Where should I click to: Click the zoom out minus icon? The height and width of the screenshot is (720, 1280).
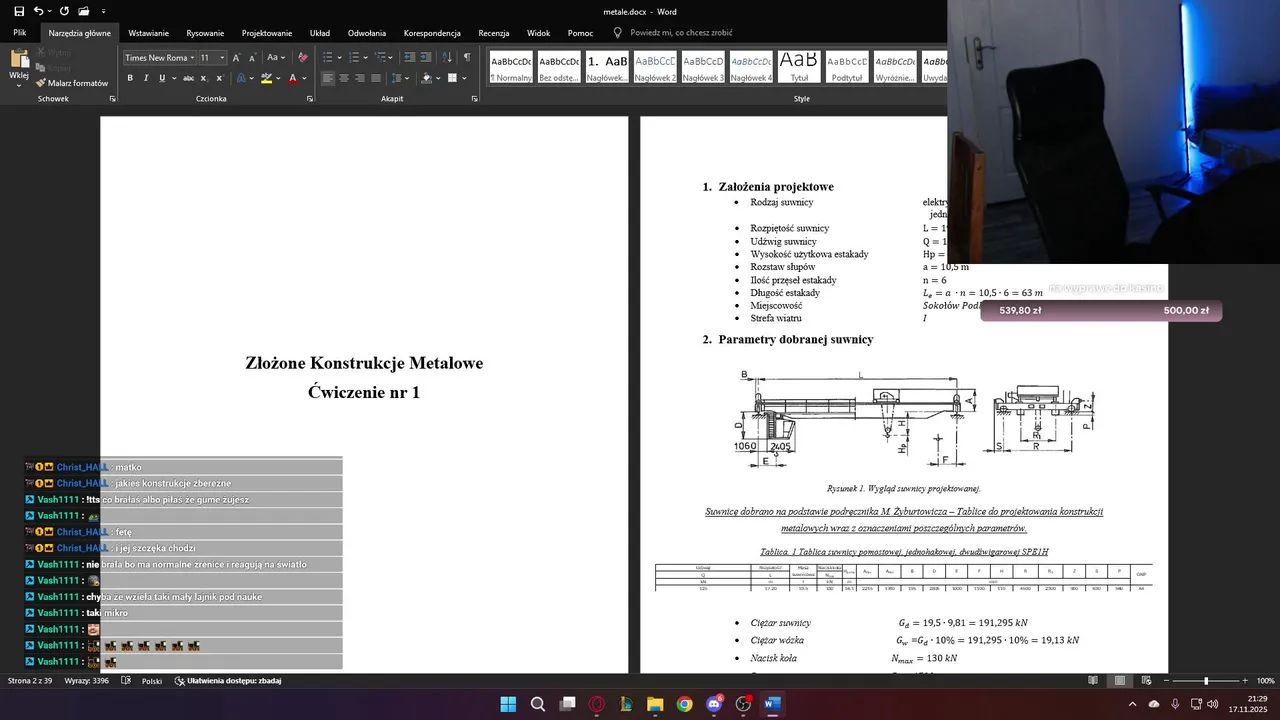(x=1168, y=681)
